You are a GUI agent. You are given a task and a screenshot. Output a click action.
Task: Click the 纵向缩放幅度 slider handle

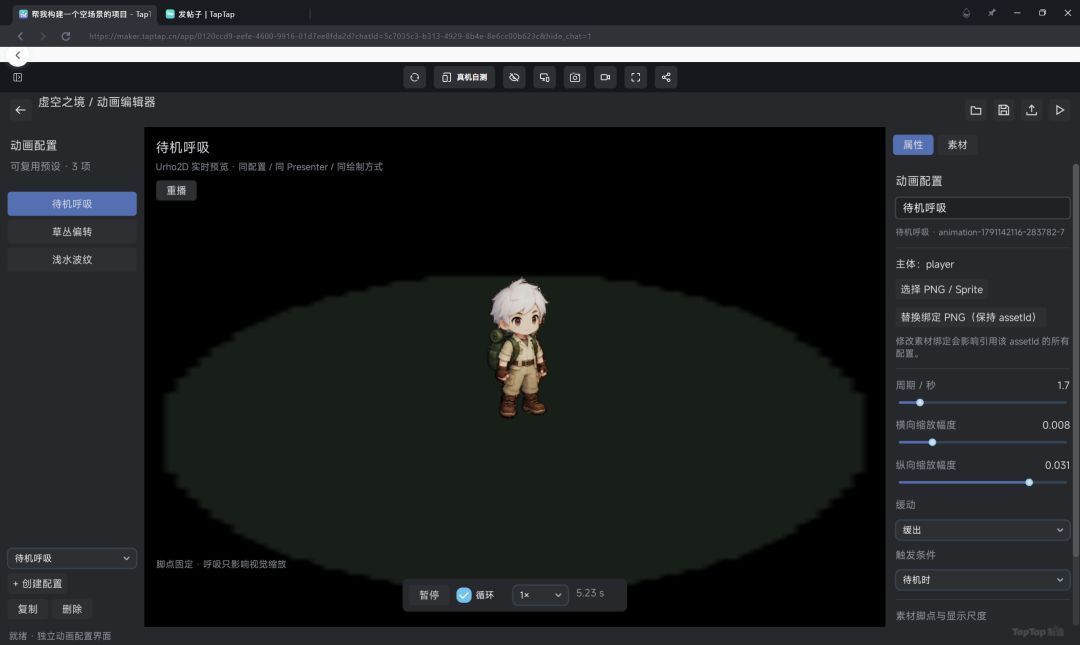pos(1029,482)
